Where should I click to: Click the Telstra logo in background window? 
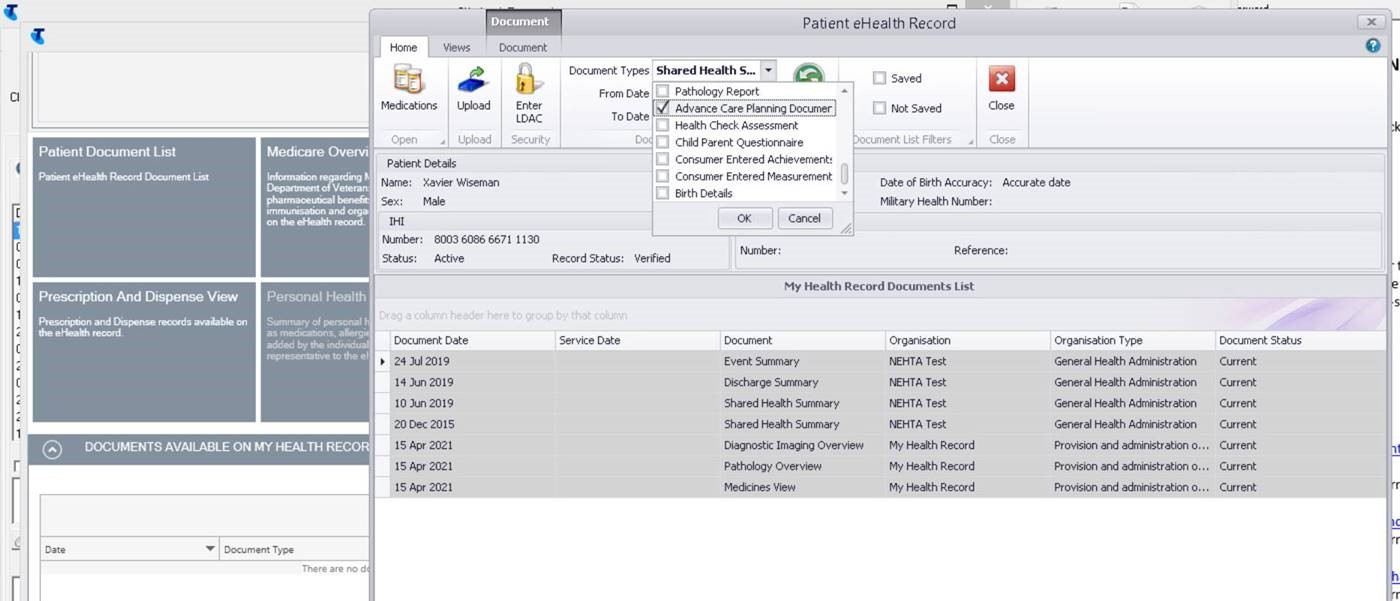[38, 37]
